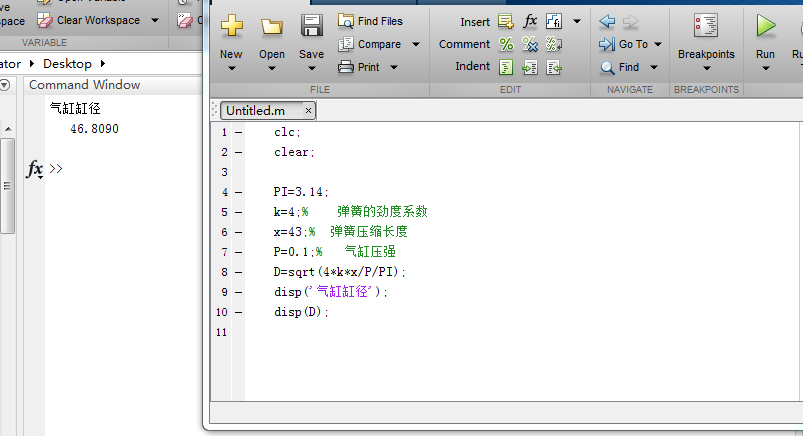Click the Desktop folder in the path
The width and height of the screenshot is (803, 436).
(x=67, y=64)
